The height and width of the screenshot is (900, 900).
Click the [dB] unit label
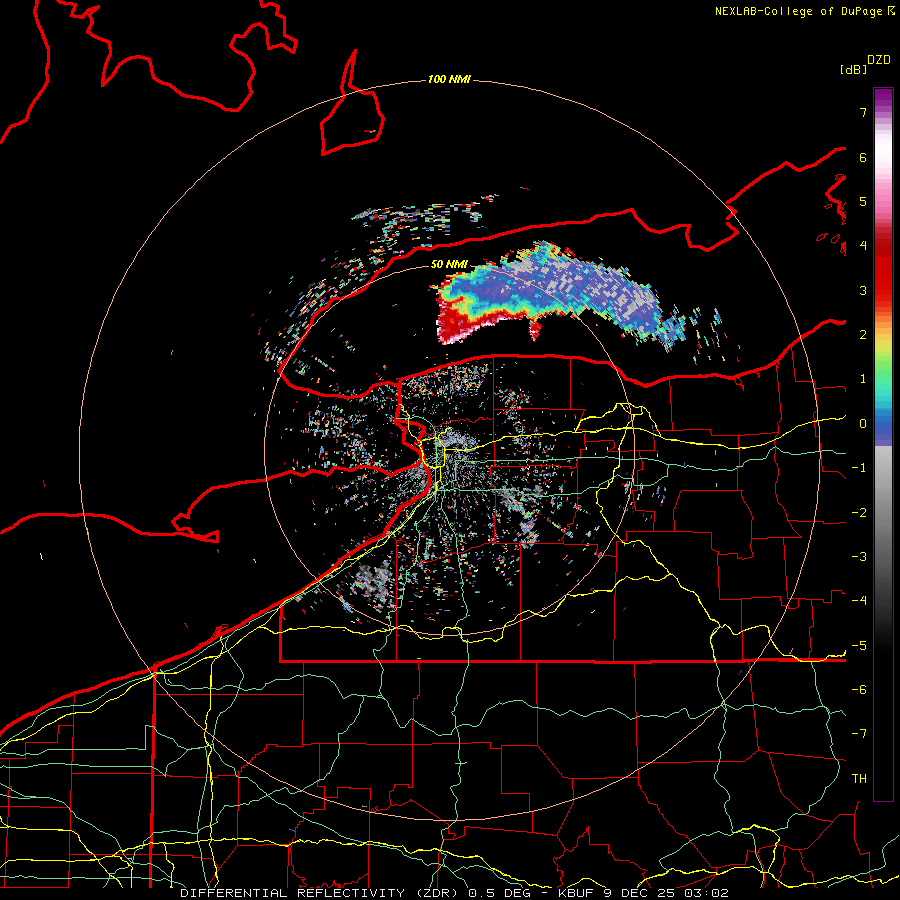pyautogui.click(x=854, y=69)
